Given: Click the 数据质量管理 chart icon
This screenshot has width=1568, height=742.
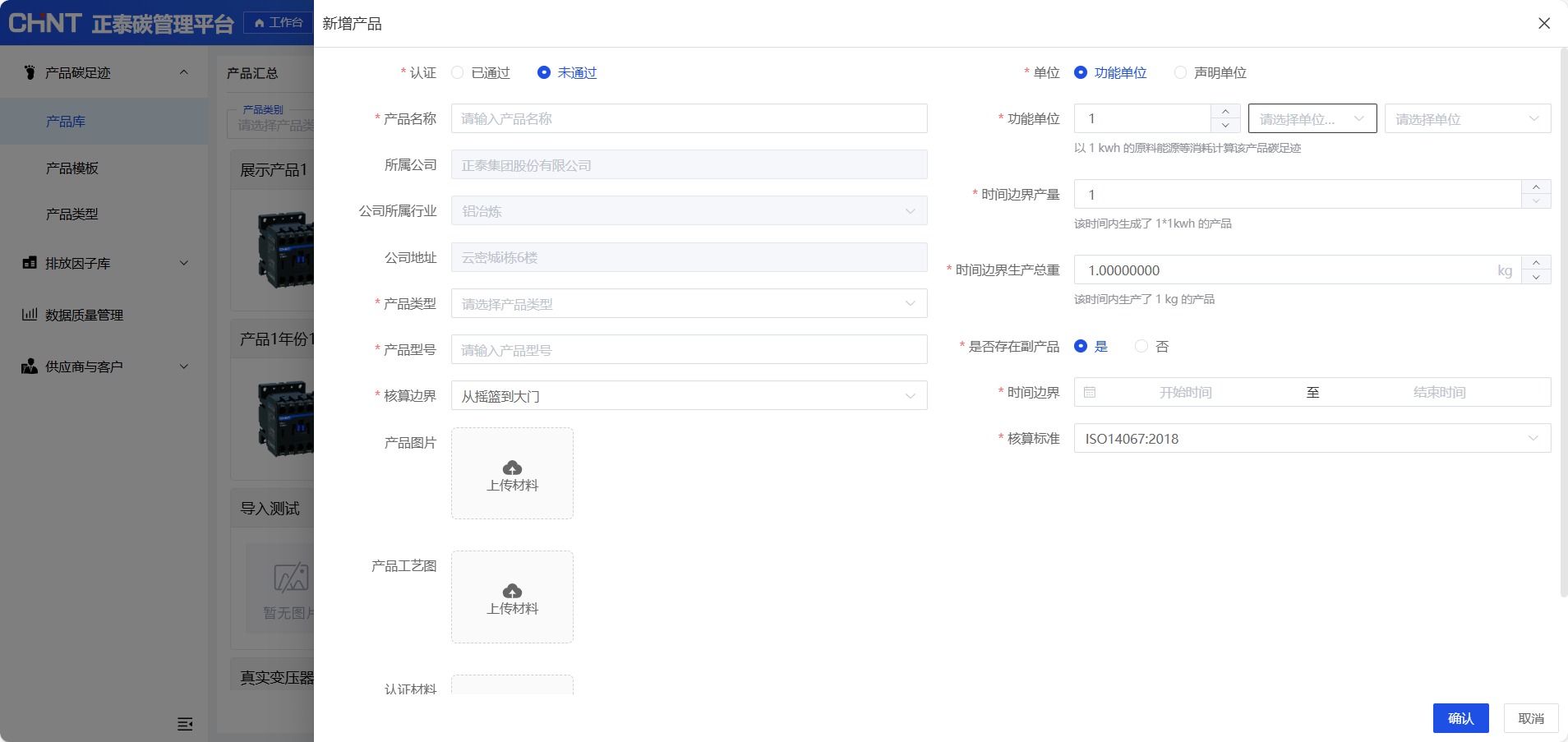Looking at the screenshot, I should pyautogui.click(x=30, y=314).
